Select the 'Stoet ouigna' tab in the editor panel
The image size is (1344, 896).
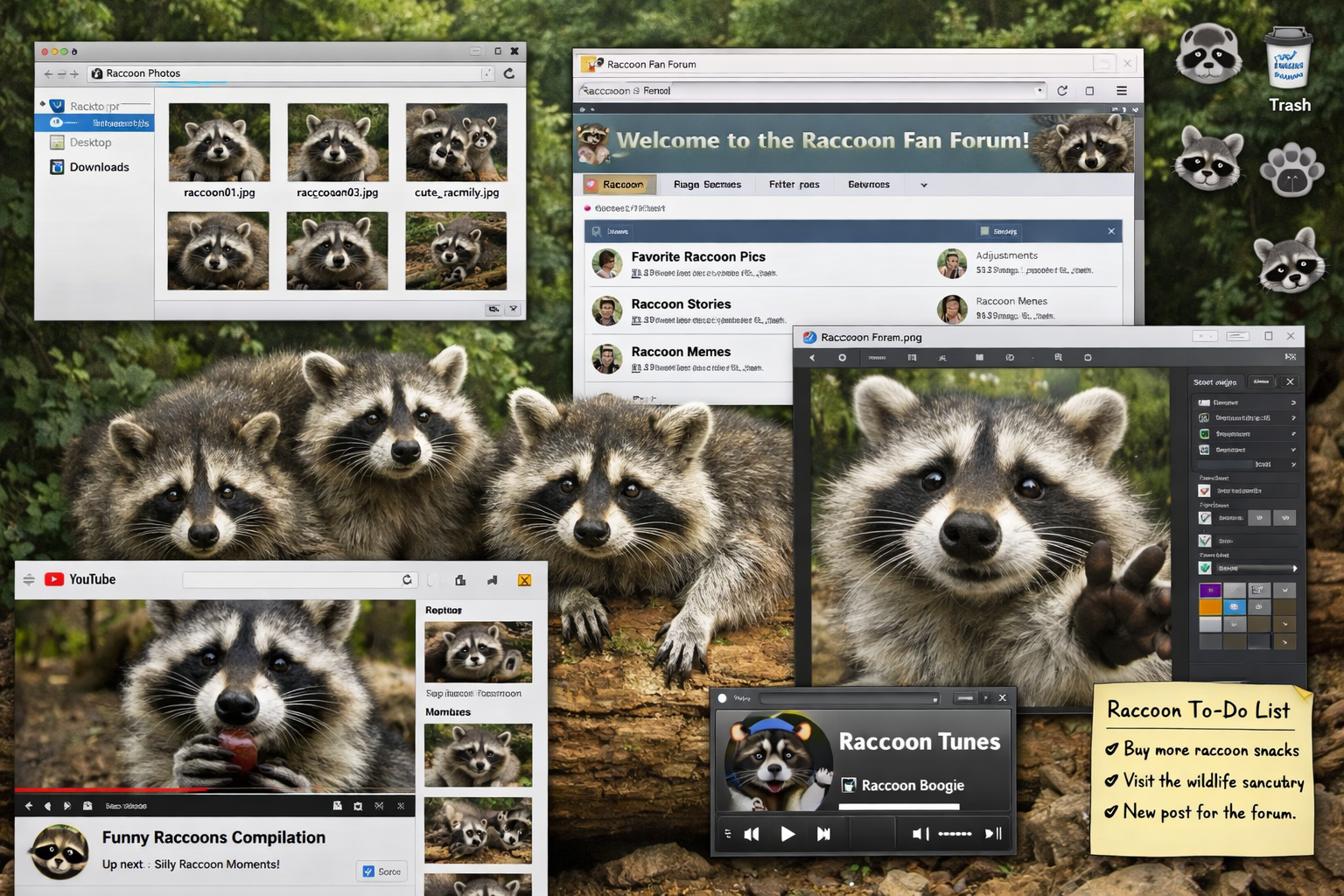click(x=1215, y=382)
